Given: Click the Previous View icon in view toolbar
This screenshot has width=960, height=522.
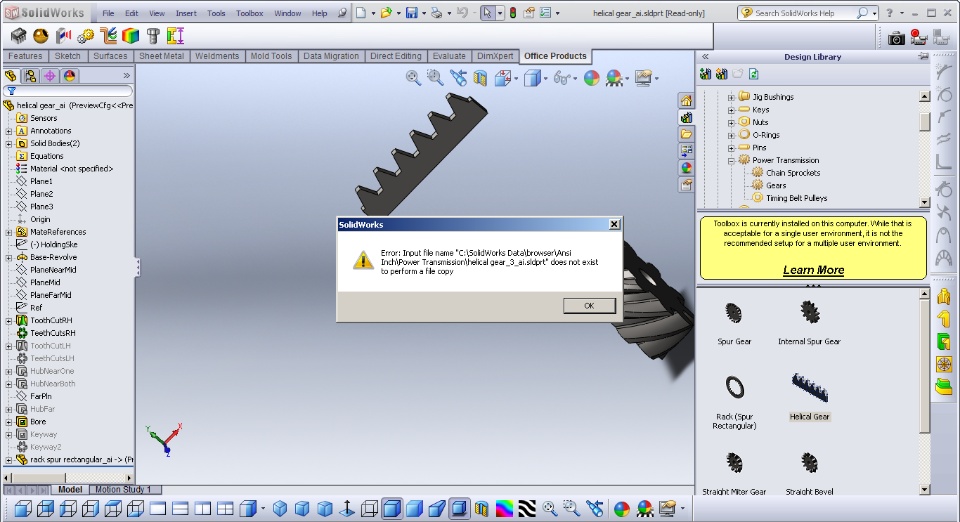Looking at the screenshot, I should (x=458, y=78).
